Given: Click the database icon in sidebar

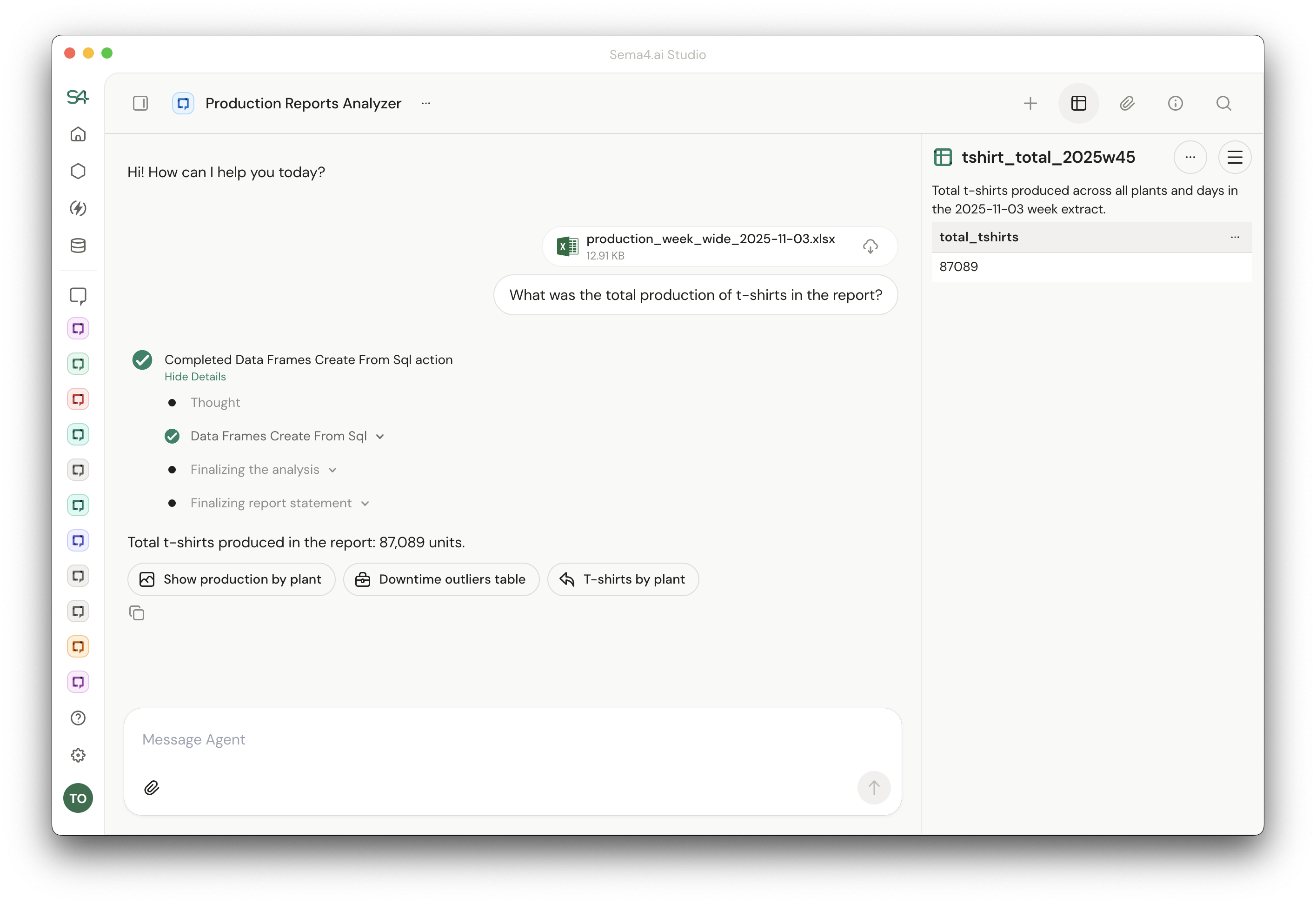Looking at the screenshot, I should click(78, 245).
